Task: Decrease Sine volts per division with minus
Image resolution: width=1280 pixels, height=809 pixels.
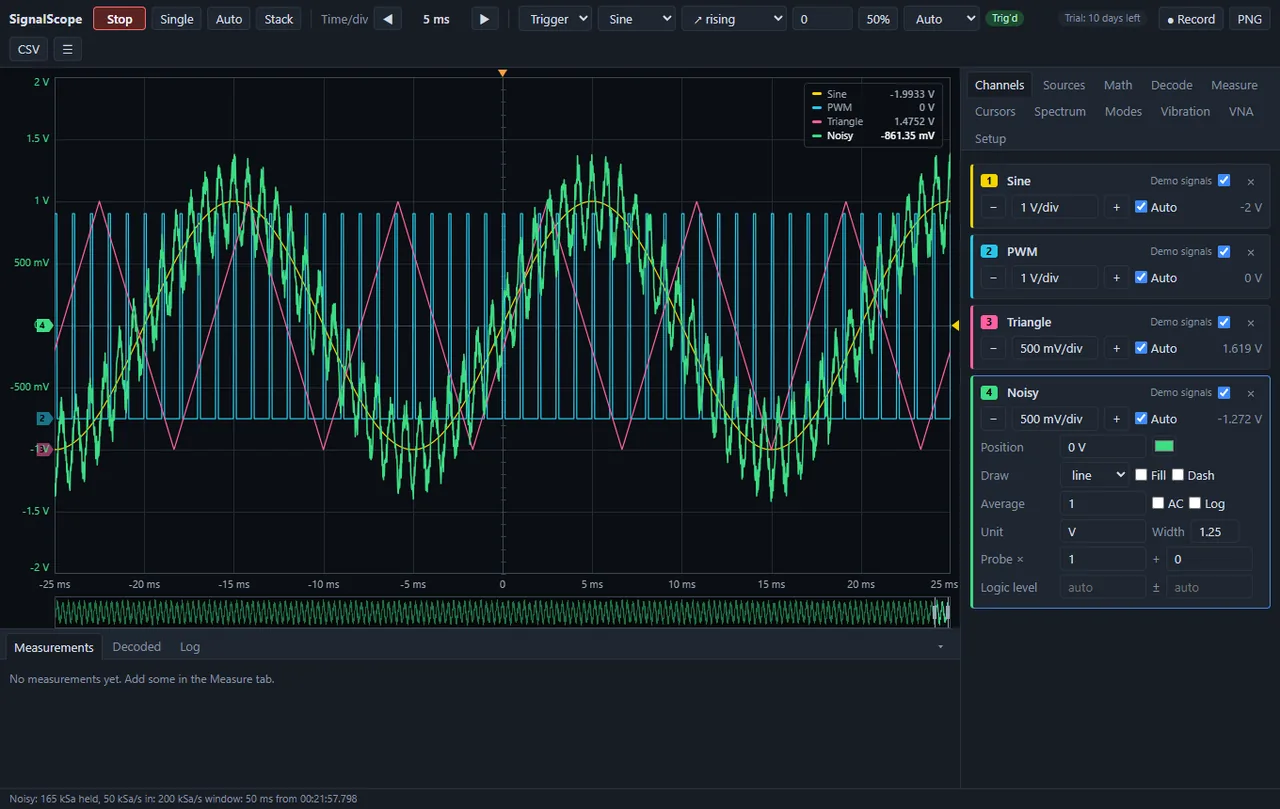Action: pos(992,207)
